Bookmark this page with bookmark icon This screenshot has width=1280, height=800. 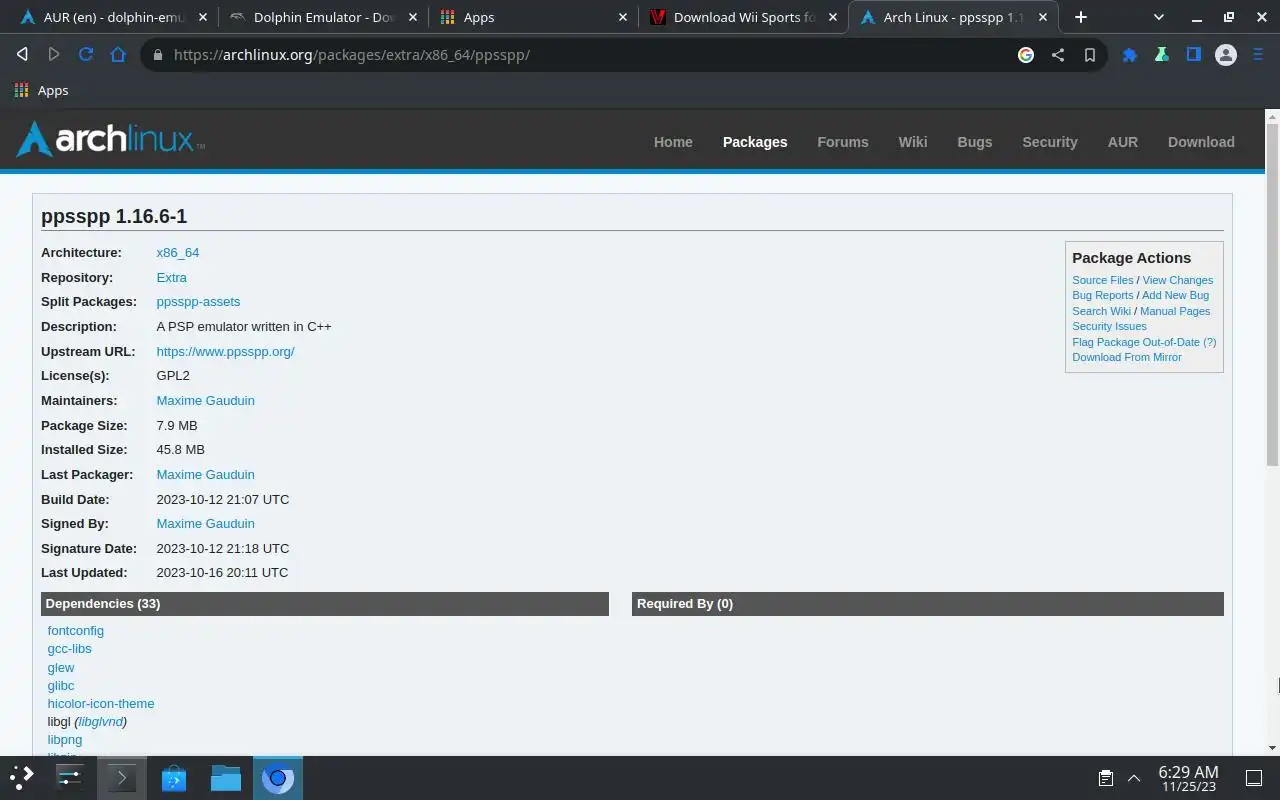pyautogui.click(x=1090, y=55)
